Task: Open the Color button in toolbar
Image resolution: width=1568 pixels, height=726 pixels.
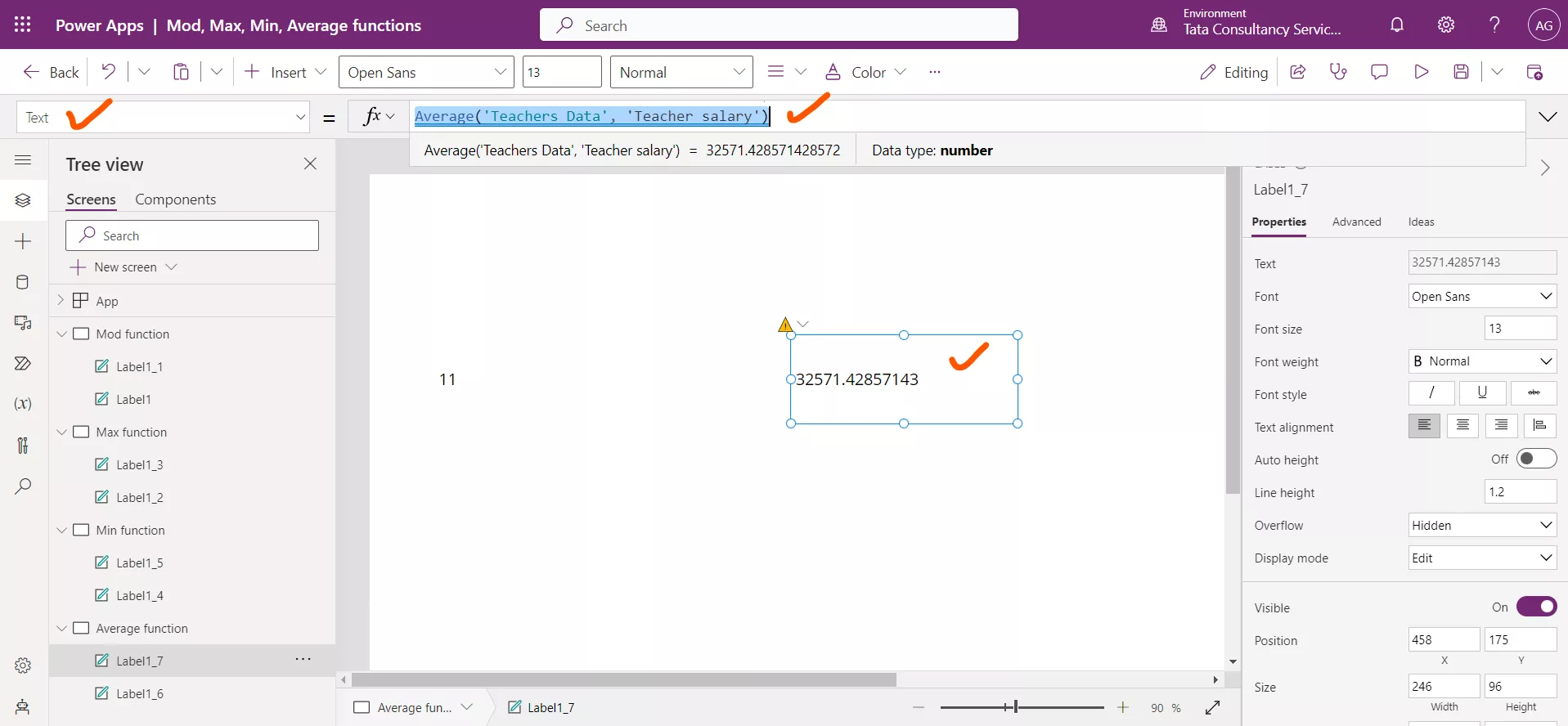Action: point(865,72)
